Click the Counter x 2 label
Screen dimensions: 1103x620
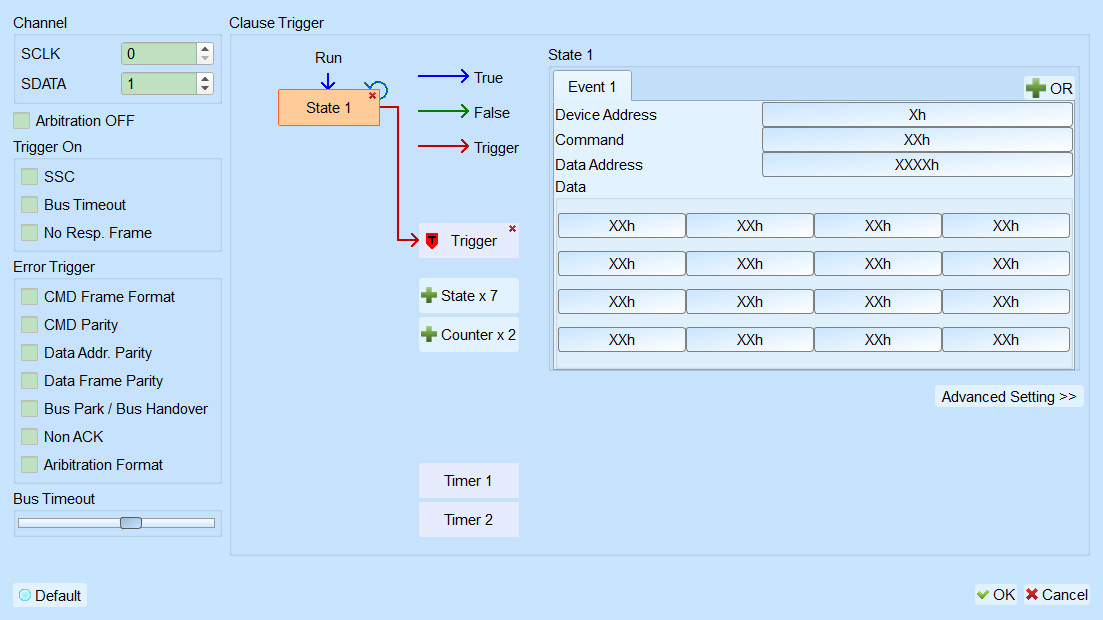[478, 334]
